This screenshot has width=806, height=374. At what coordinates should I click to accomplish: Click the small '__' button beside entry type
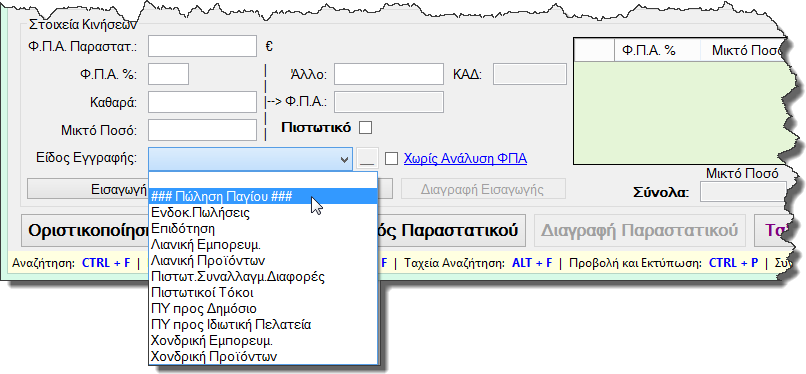[x=367, y=159]
